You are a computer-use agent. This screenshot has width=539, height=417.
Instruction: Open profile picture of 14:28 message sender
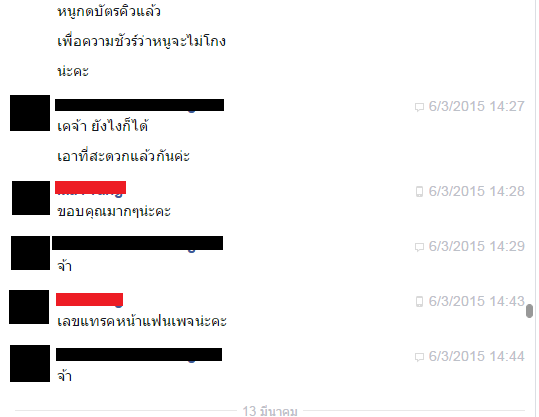[31, 198]
